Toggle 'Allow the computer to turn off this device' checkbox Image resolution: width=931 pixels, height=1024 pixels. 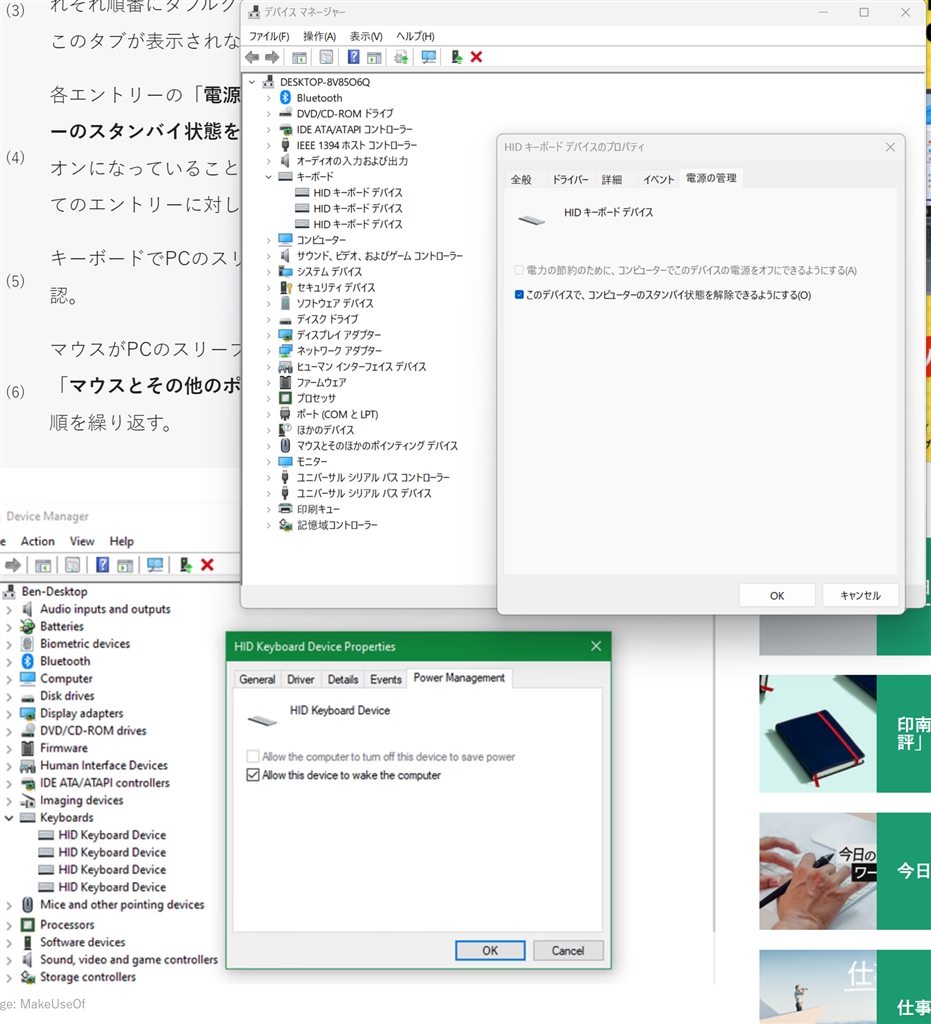(253, 757)
